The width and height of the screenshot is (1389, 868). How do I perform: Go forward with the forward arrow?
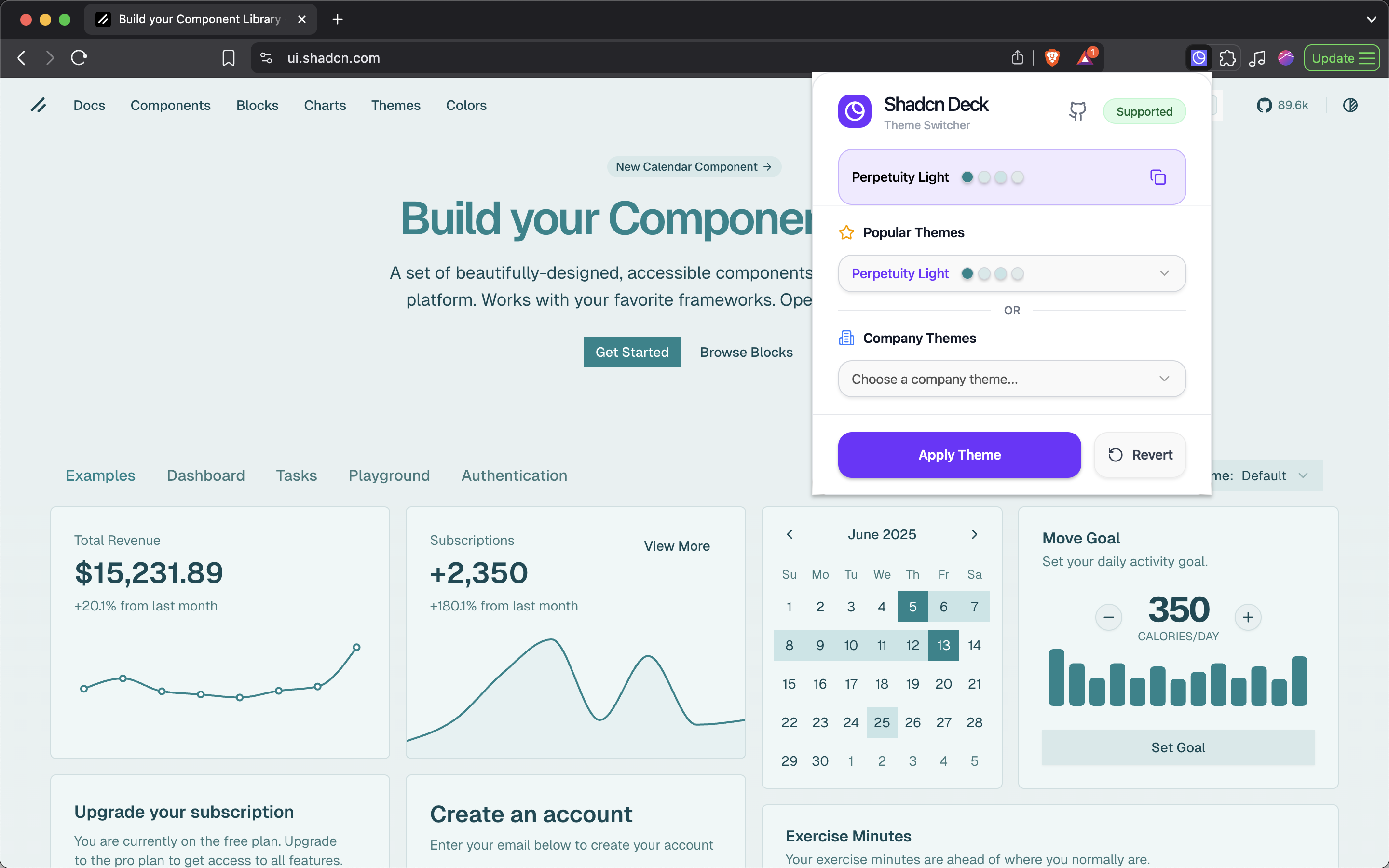50,57
